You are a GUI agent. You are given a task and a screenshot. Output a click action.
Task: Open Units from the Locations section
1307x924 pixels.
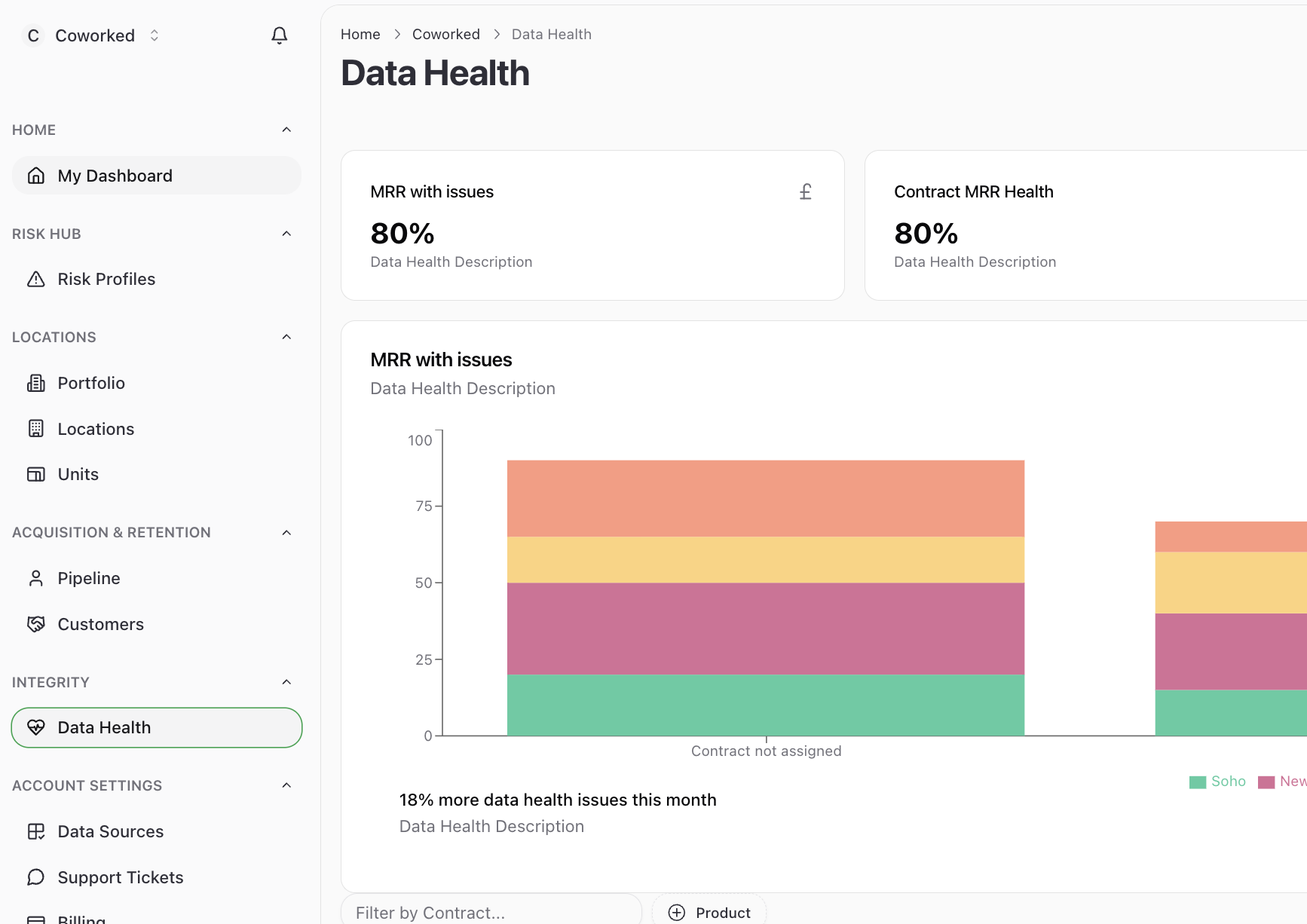(78, 474)
